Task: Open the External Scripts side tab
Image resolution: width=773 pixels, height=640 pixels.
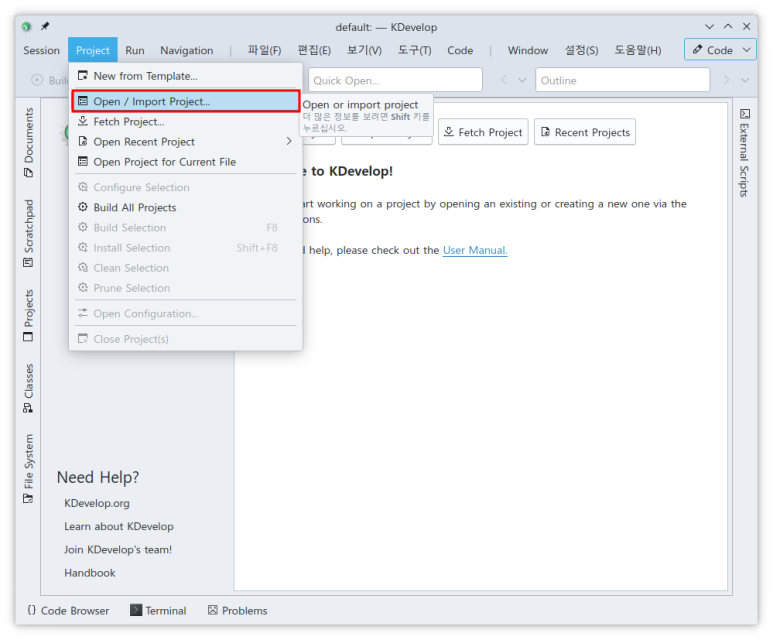Action: tap(744, 153)
